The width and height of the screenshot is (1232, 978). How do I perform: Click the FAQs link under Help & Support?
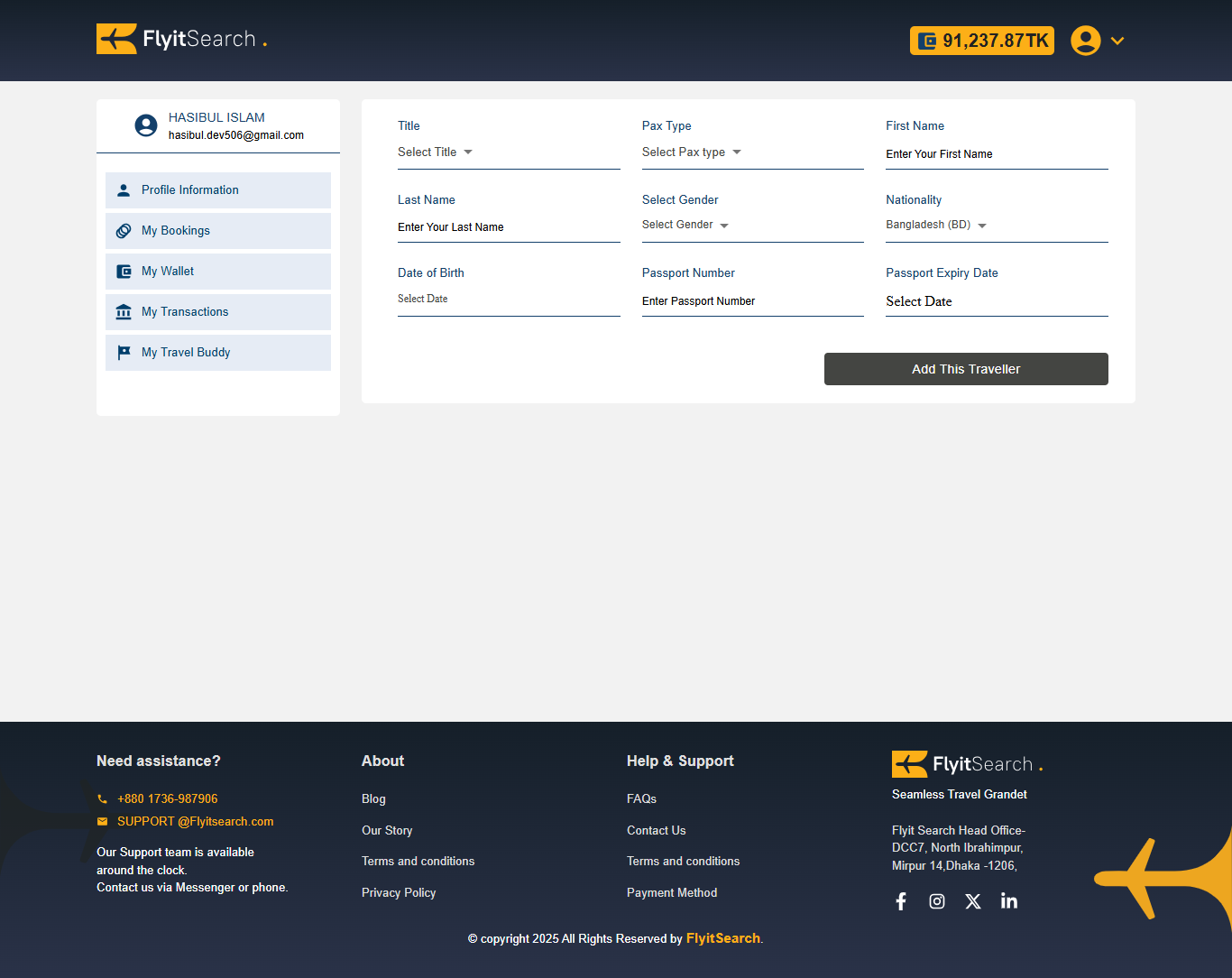[x=641, y=798]
